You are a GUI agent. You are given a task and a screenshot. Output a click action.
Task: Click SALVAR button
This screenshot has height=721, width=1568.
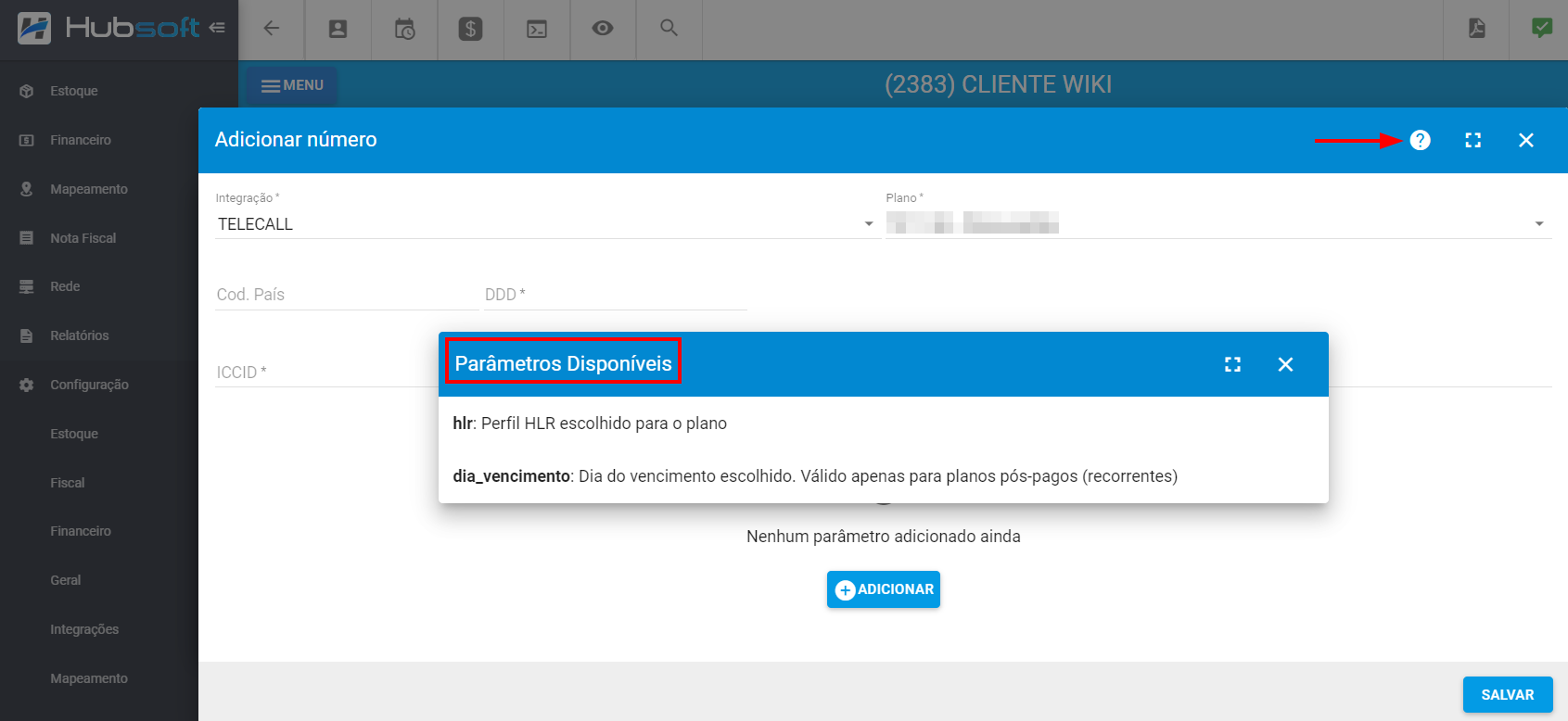pos(1508,695)
